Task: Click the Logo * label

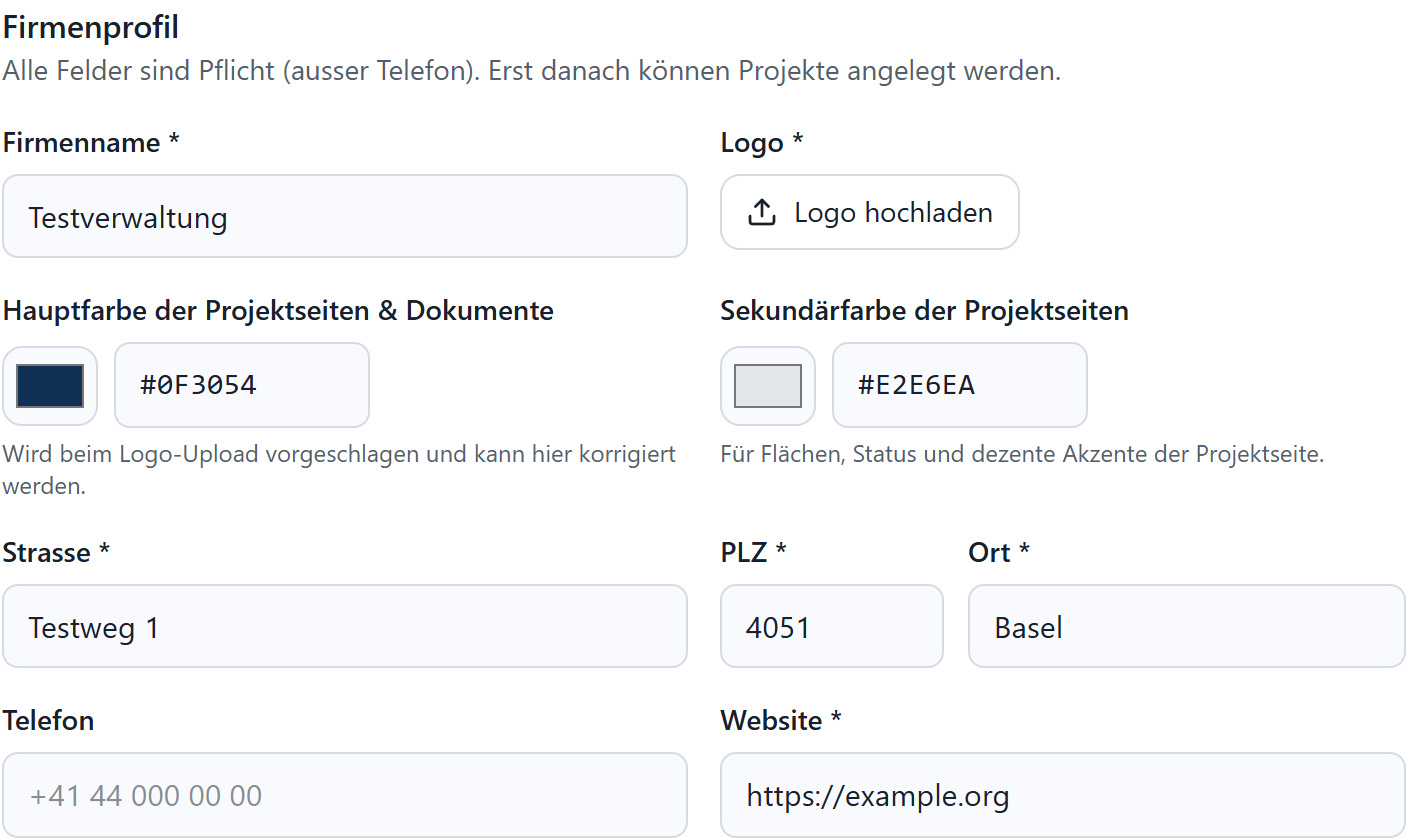Action: [x=762, y=143]
